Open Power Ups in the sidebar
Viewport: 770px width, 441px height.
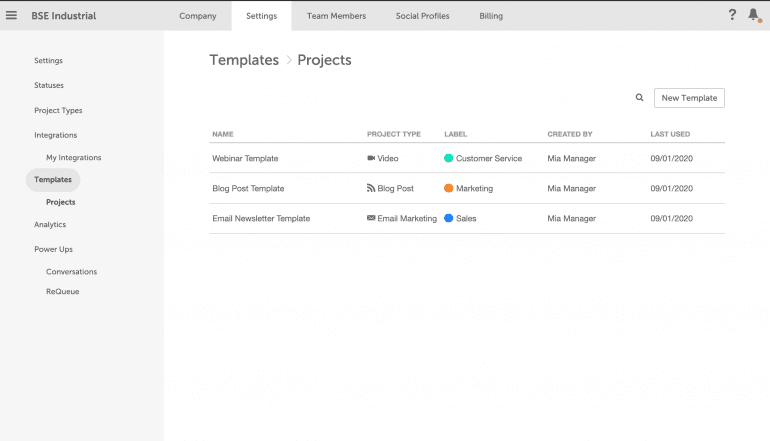pos(53,249)
